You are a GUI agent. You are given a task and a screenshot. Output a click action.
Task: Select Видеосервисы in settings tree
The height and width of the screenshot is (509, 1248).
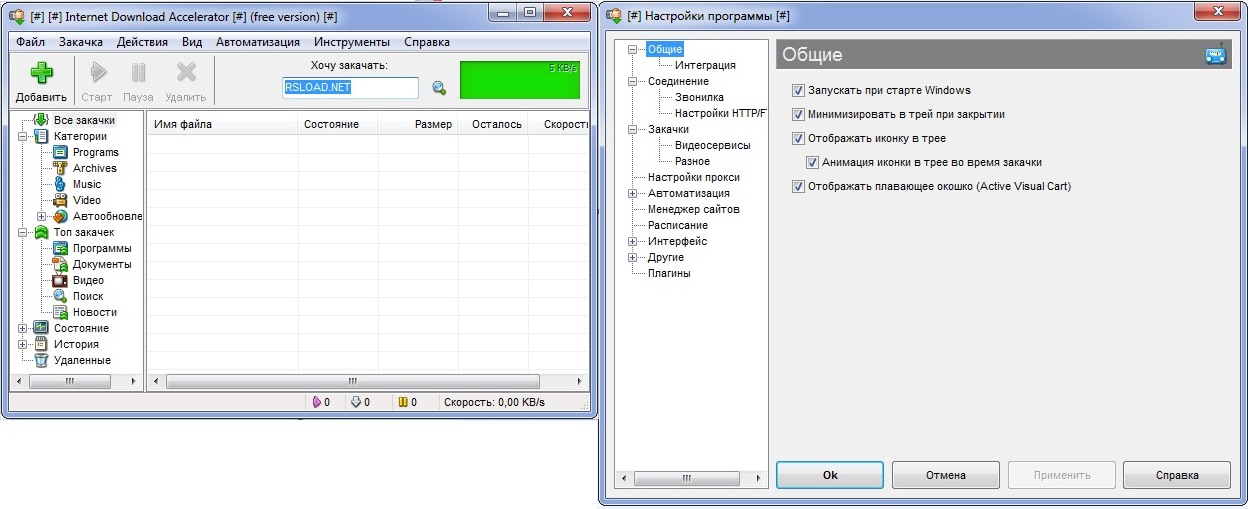712,145
